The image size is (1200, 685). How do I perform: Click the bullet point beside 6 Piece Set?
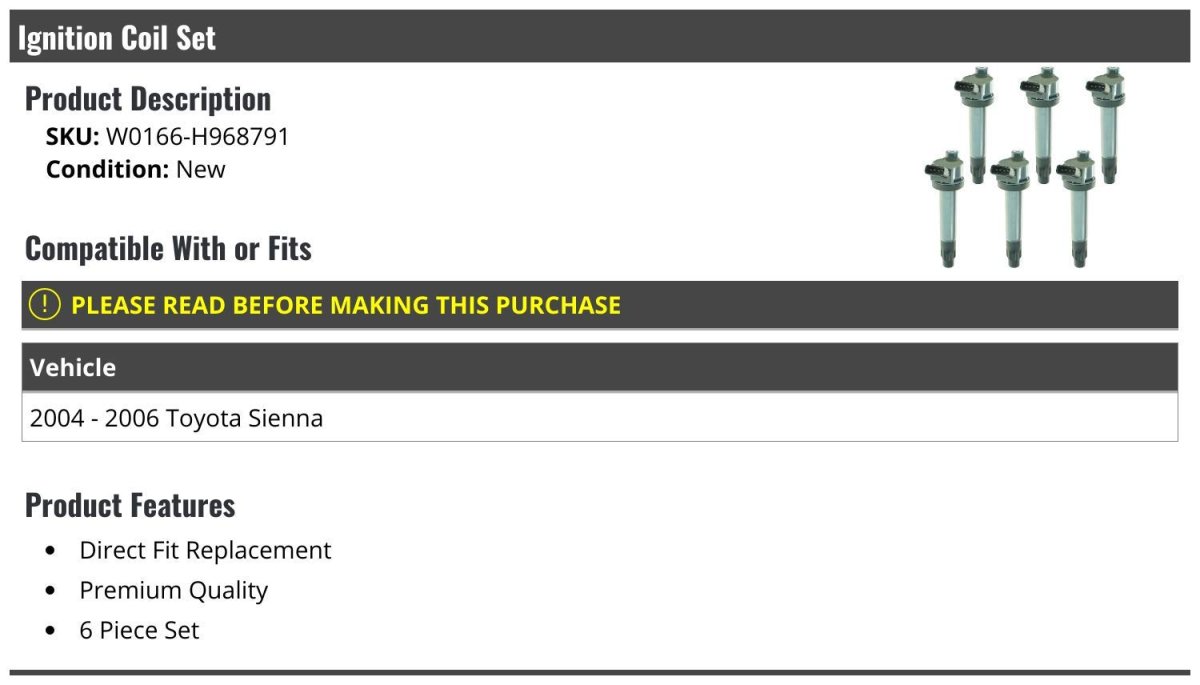[51, 631]
